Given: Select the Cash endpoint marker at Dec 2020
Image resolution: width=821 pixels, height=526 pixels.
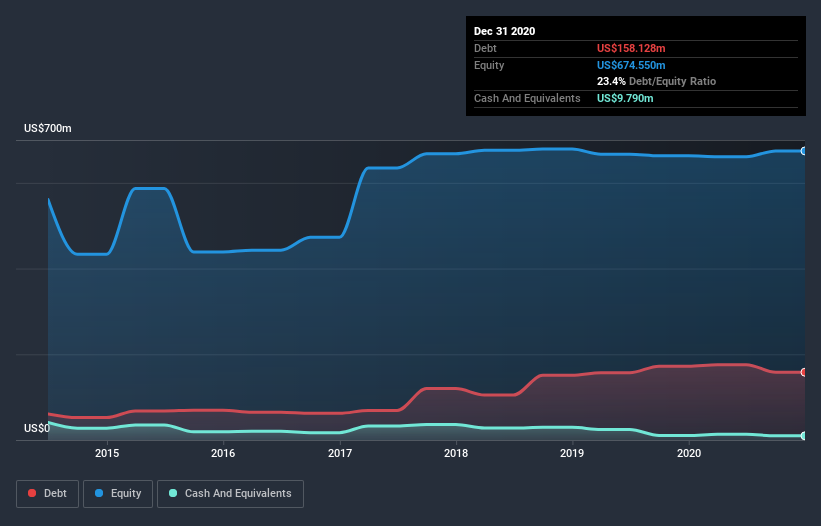Looking at the screenshot, I should click(804, 435).
